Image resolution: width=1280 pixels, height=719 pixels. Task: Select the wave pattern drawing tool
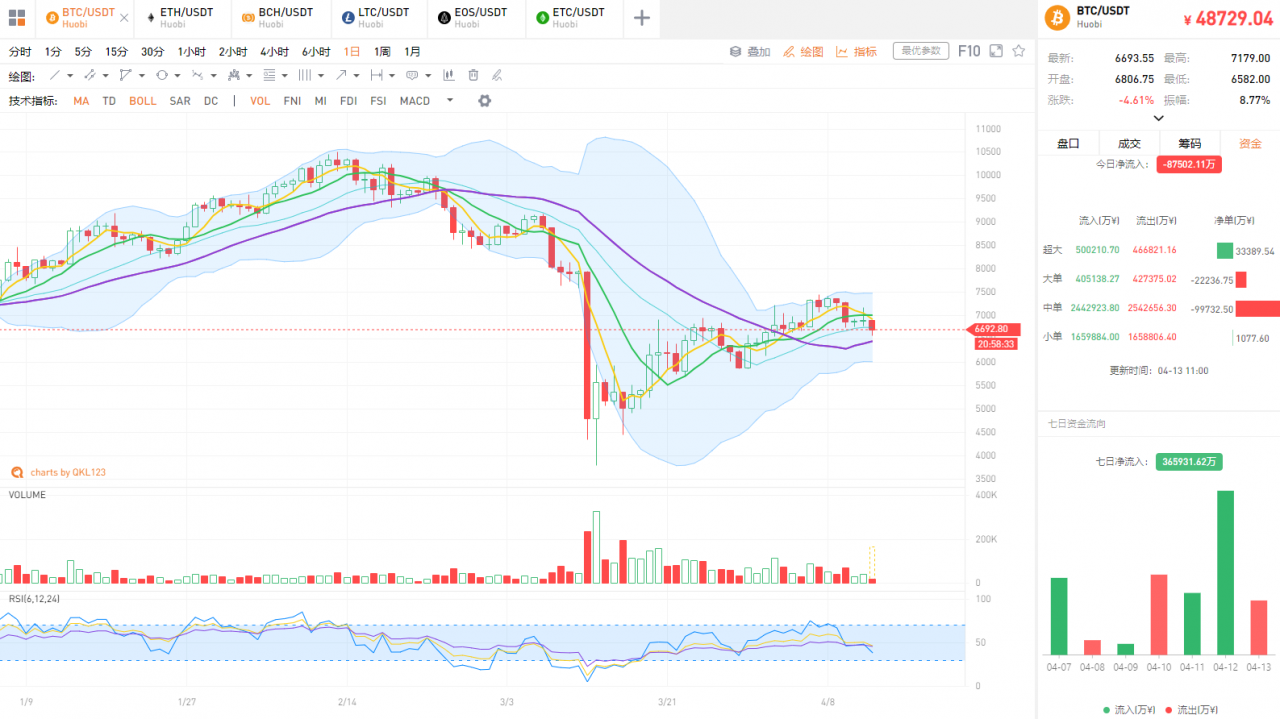tap(198, 75)
